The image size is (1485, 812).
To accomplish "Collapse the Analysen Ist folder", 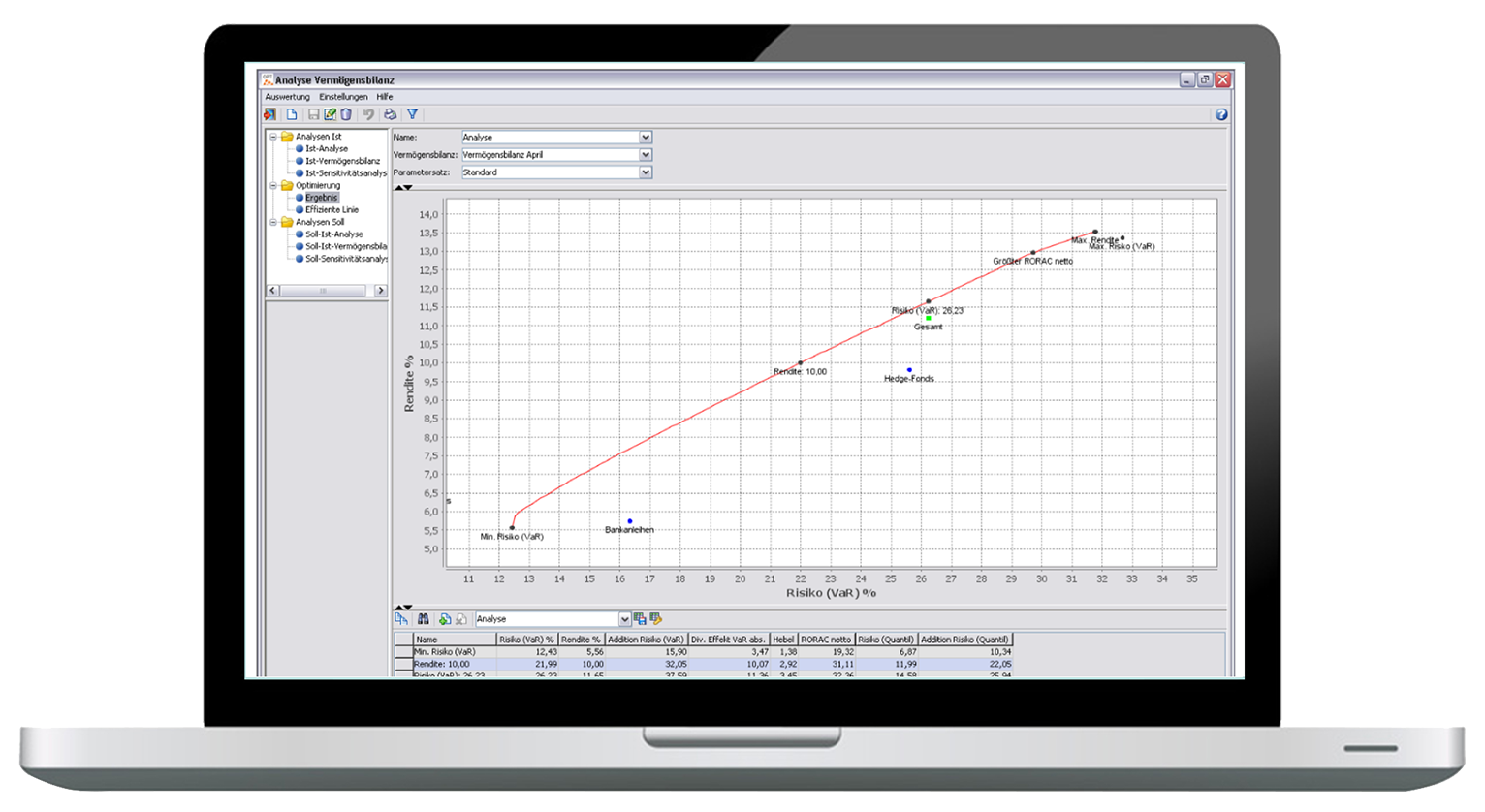I will coord(273,137).
